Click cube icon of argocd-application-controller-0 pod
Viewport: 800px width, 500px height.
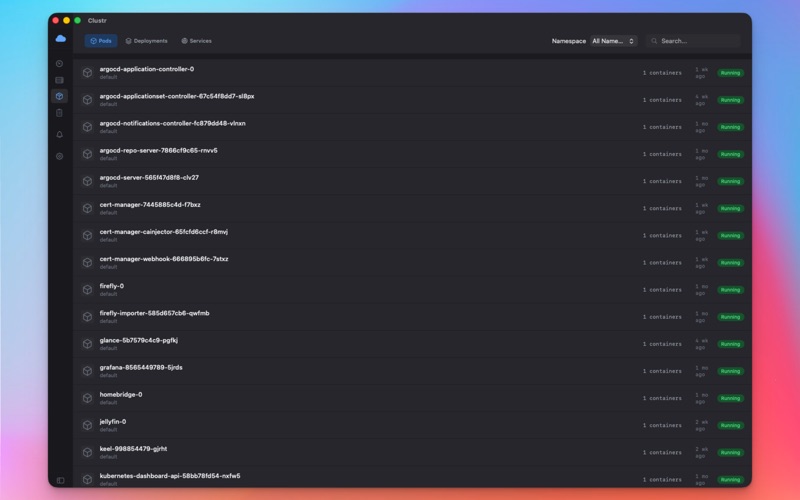click(x=87, y=72)
